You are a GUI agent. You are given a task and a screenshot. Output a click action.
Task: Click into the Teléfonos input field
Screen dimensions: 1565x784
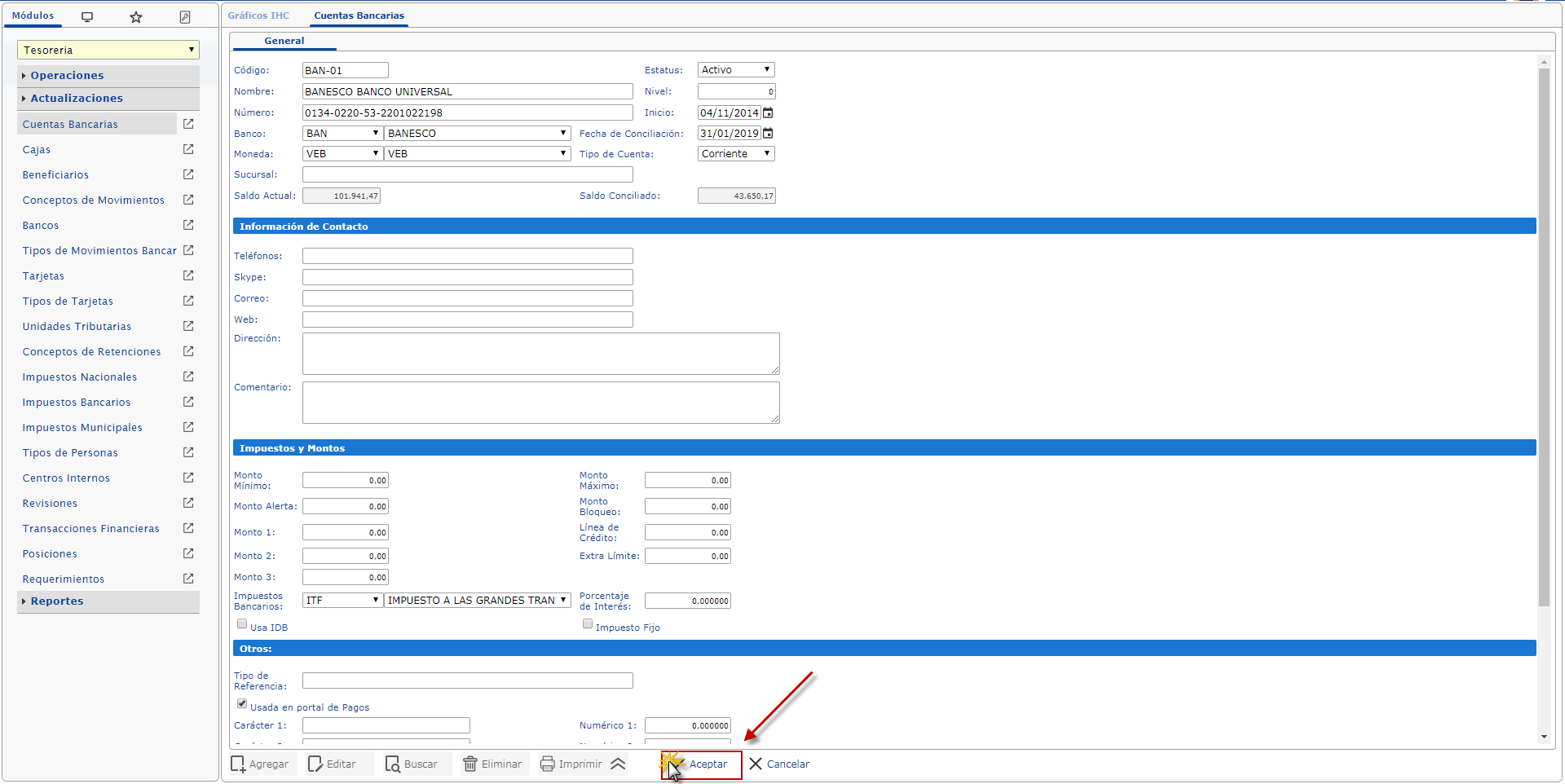[x=467, y=256]
